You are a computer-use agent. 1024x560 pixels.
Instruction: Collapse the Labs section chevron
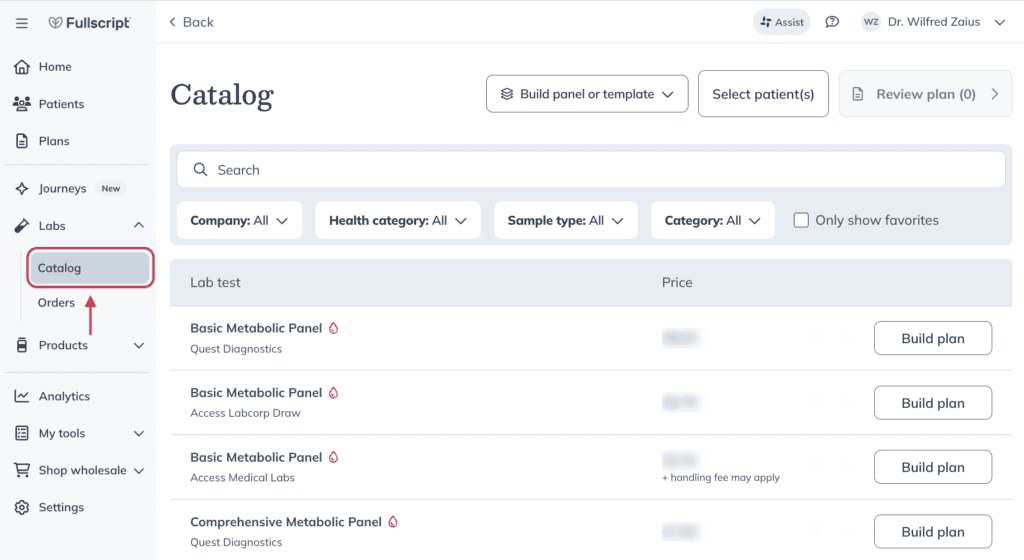pos(139,225)
